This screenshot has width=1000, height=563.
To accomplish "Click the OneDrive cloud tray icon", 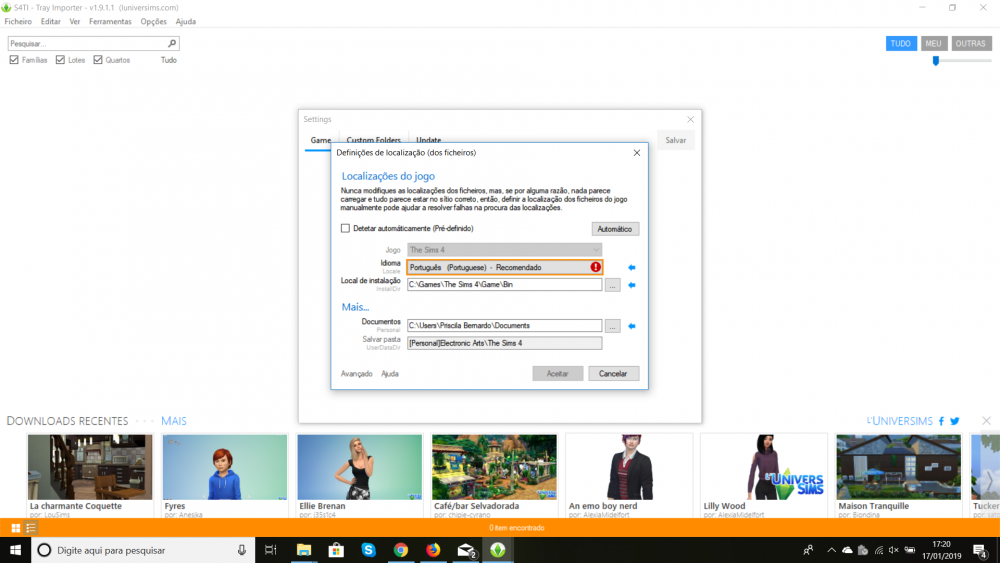I will point(847,550).
